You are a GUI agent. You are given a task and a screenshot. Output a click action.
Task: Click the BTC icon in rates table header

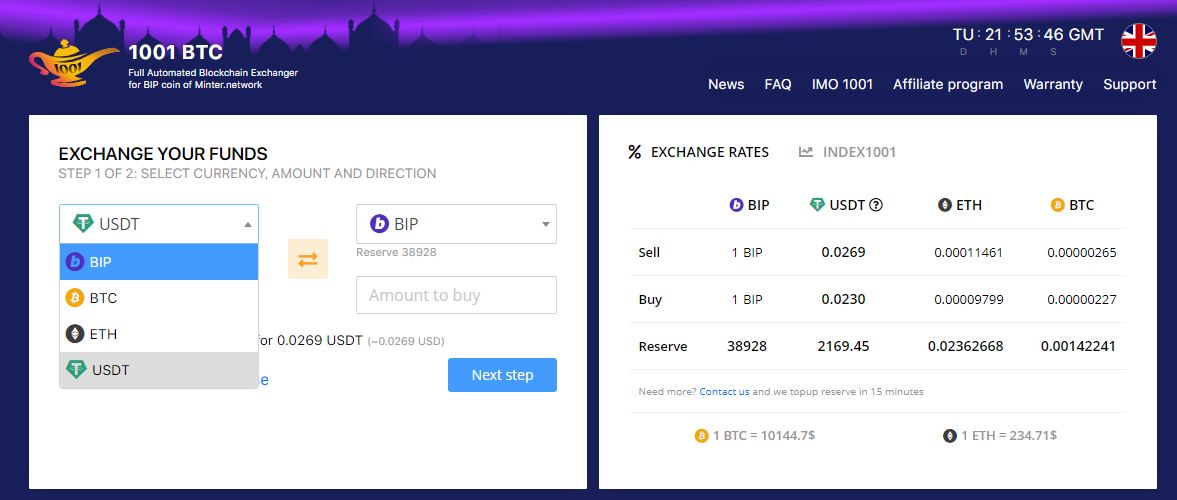[x=1058, y=205]
